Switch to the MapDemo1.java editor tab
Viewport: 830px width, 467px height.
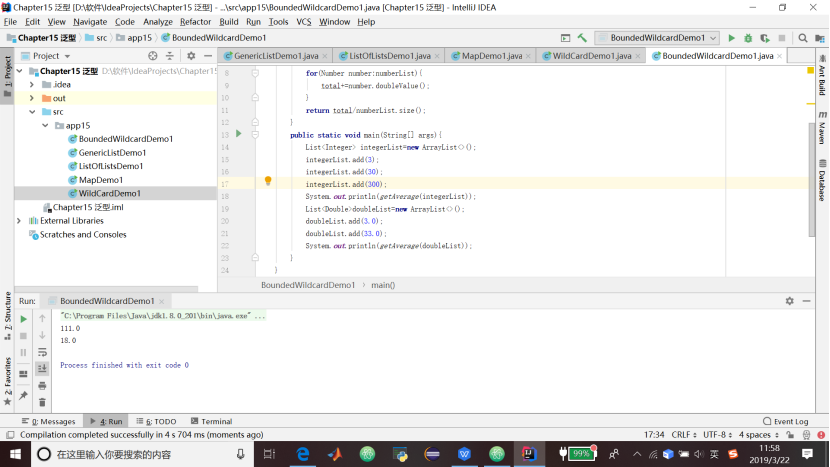pos(491,56)
